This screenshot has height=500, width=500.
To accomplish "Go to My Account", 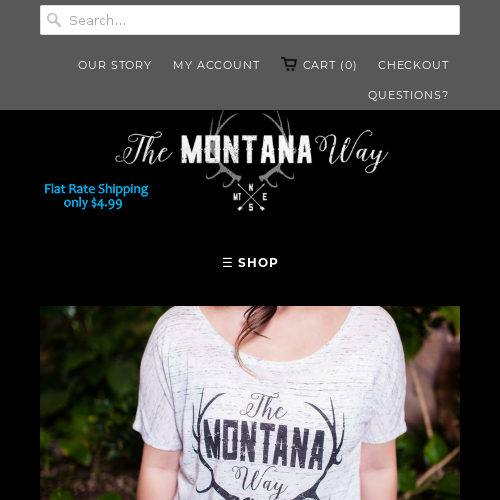I will tap(216, 65).
